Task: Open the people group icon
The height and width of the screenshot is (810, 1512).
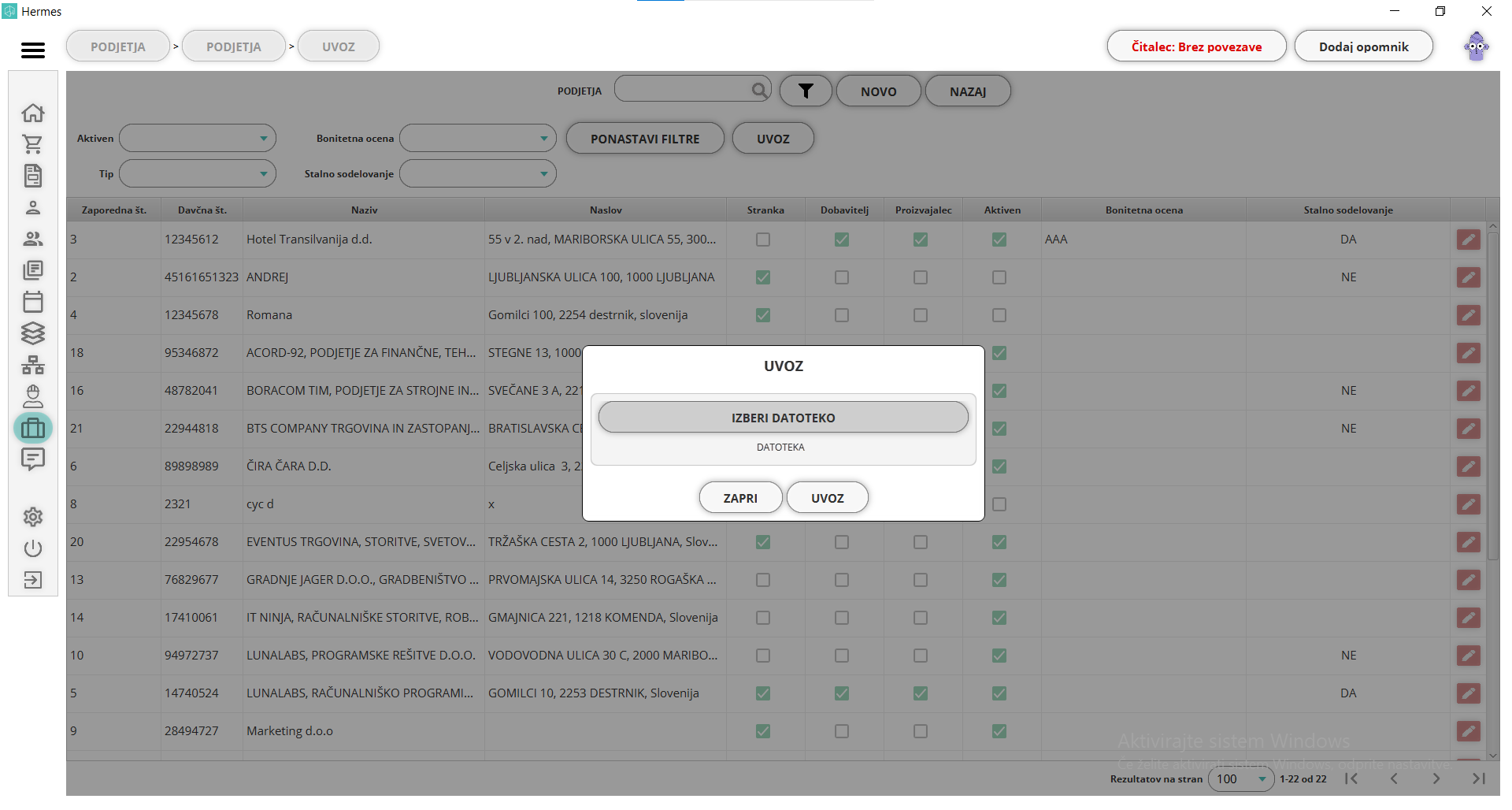Action: 32,239
